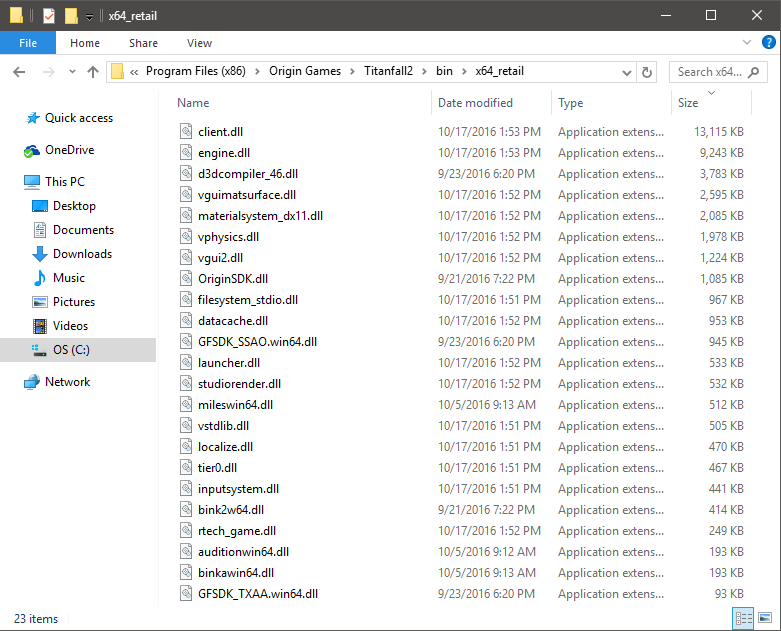The image size is (781, 631).
Task: Select the materialsystem_dx11.dll file icon
Action: point(186,216)
